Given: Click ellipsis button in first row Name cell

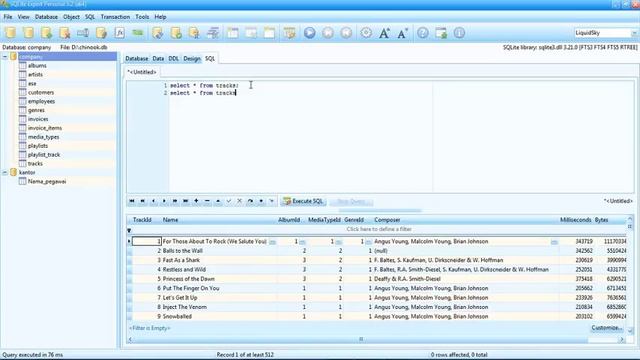Looking at the screenshot, I should (x=273, y=242).
